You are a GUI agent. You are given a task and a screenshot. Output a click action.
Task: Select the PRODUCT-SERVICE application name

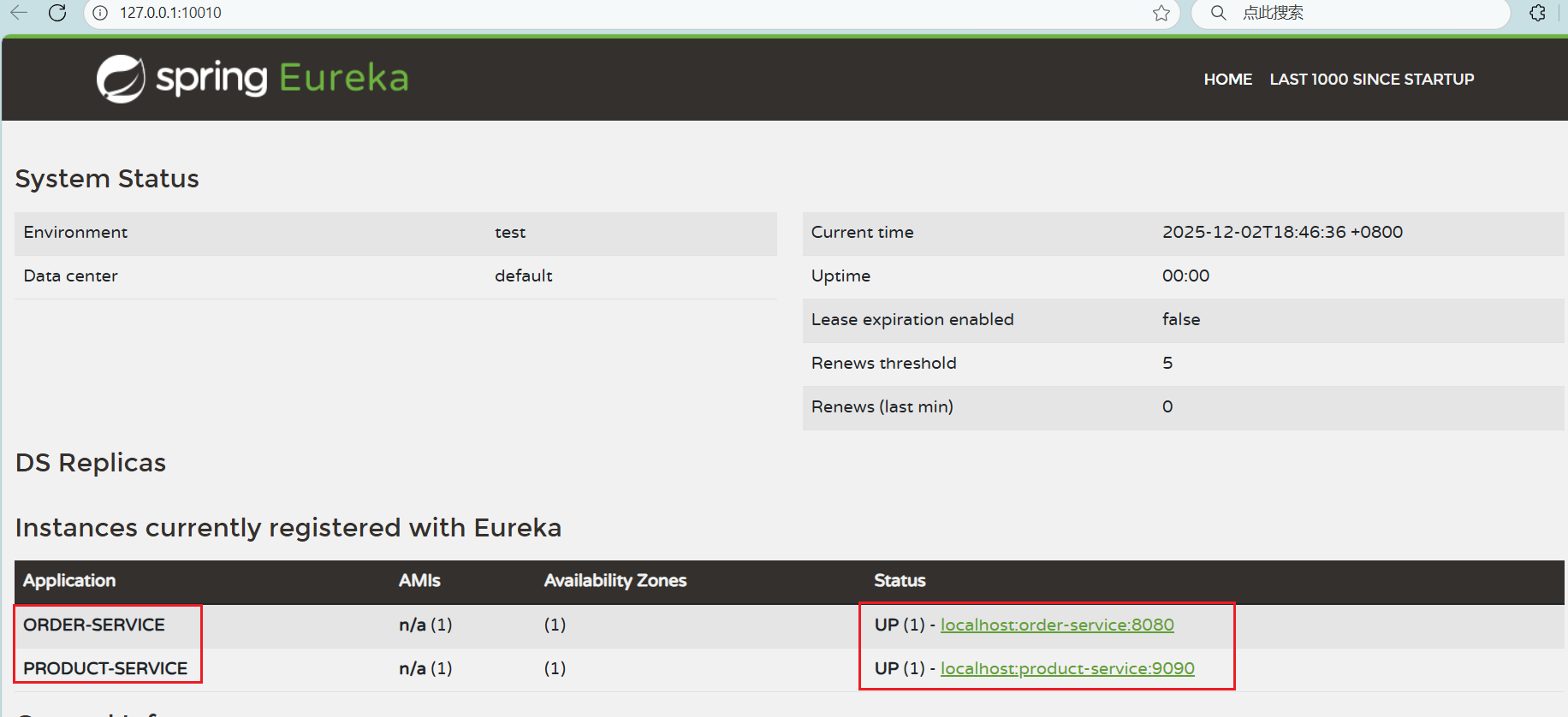tap(105, 668)
